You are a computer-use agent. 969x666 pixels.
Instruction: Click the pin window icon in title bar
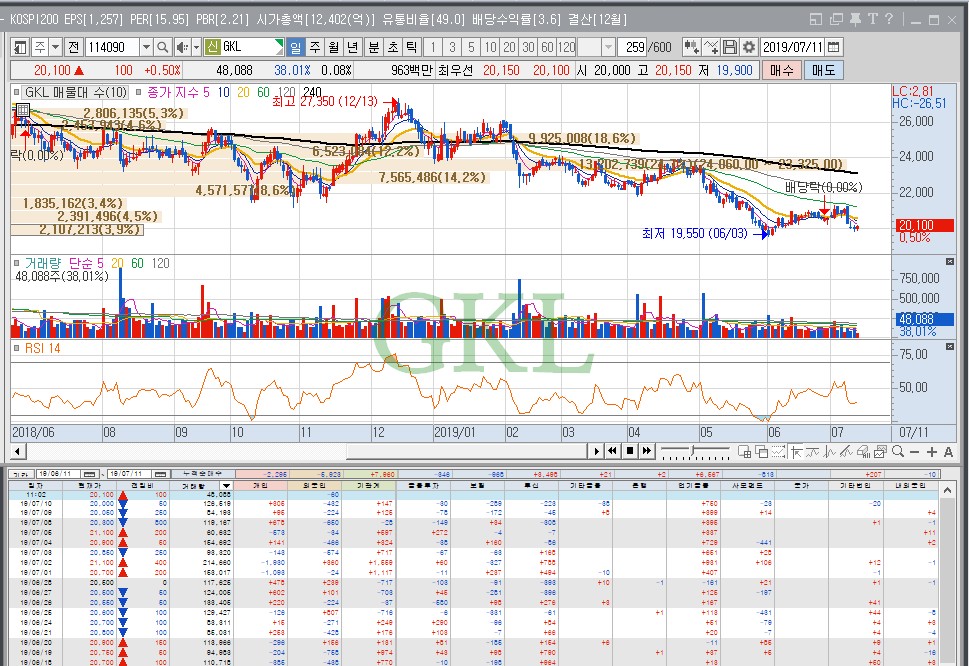855,19
